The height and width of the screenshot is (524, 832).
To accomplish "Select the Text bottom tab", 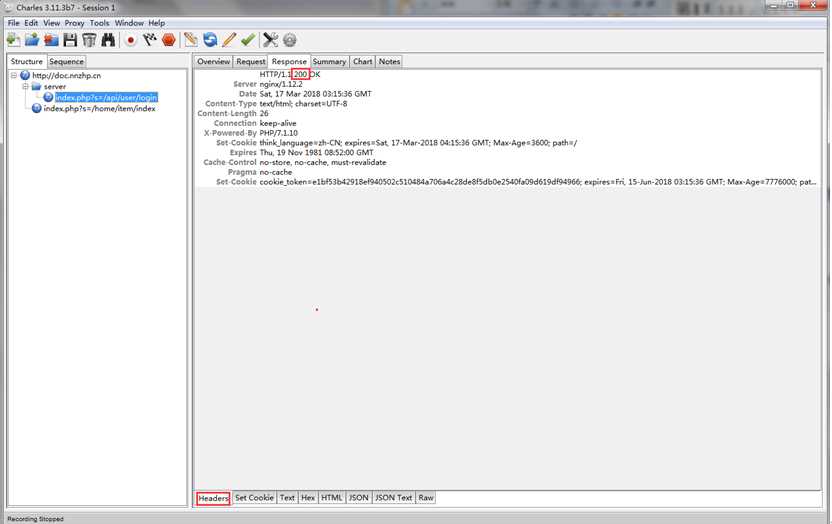I will pyautogui.click(x=287, y=498).
